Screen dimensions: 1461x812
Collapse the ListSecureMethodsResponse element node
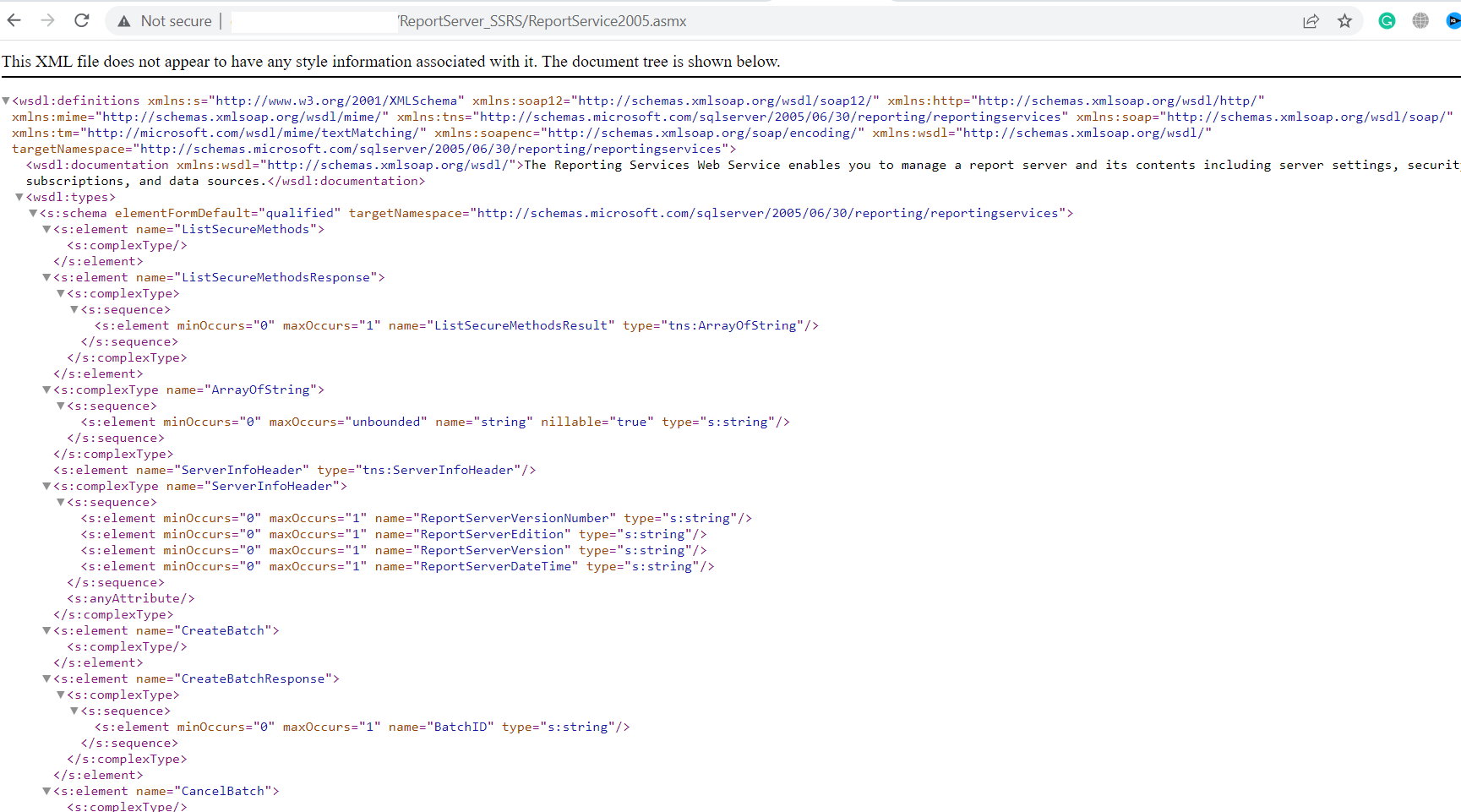(46, 277)
